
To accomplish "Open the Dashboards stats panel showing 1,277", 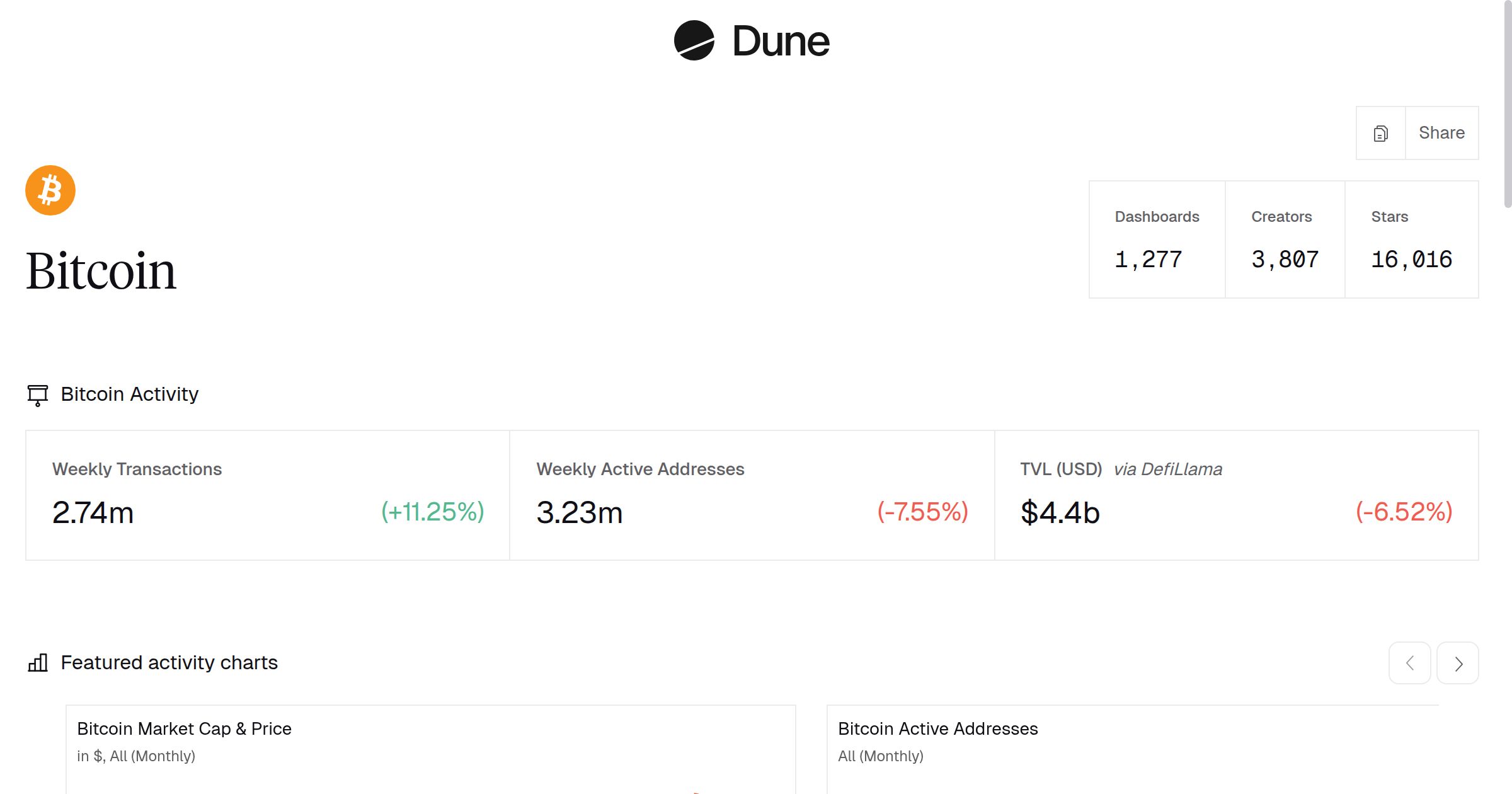I will 1157,239.
